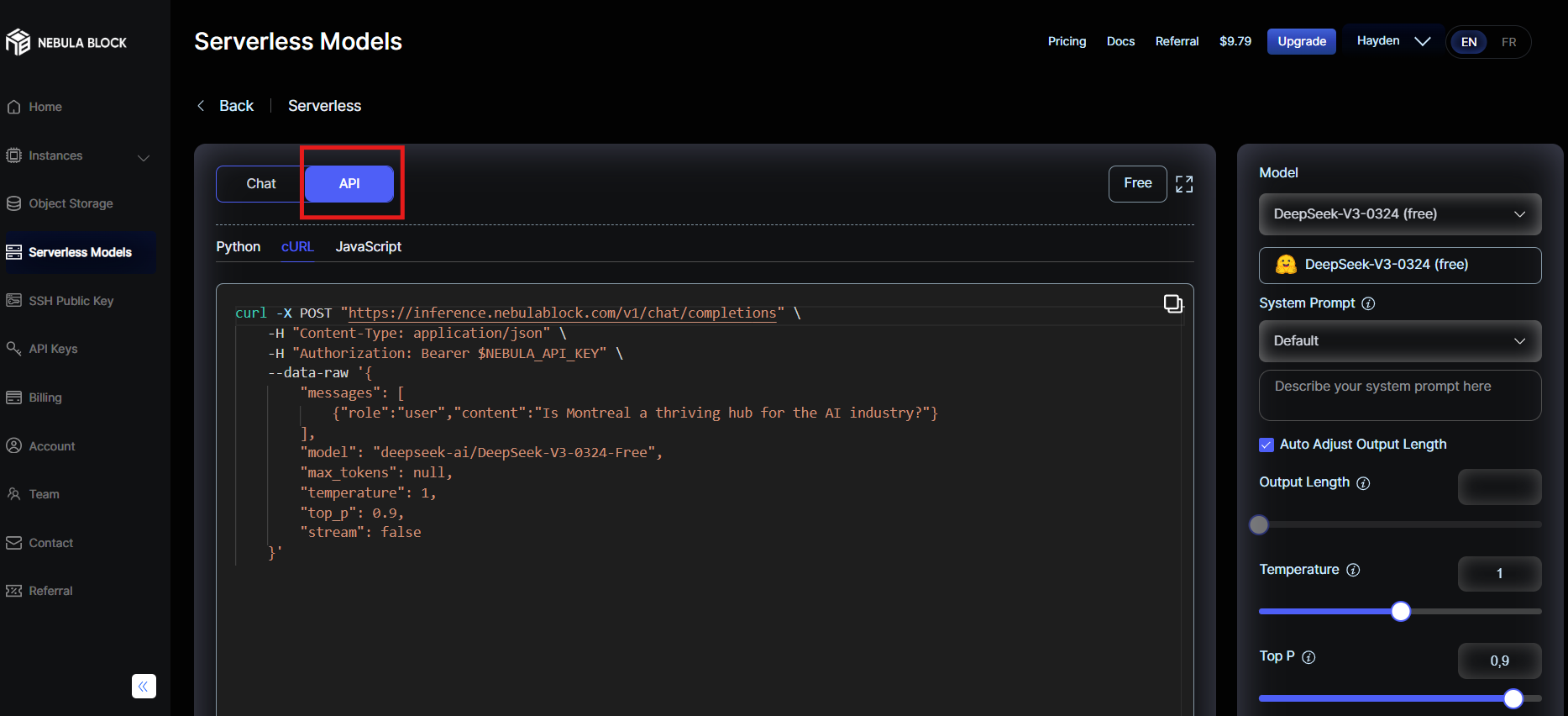
Task: Collapse the left sidebar
Action: [144, 687]
